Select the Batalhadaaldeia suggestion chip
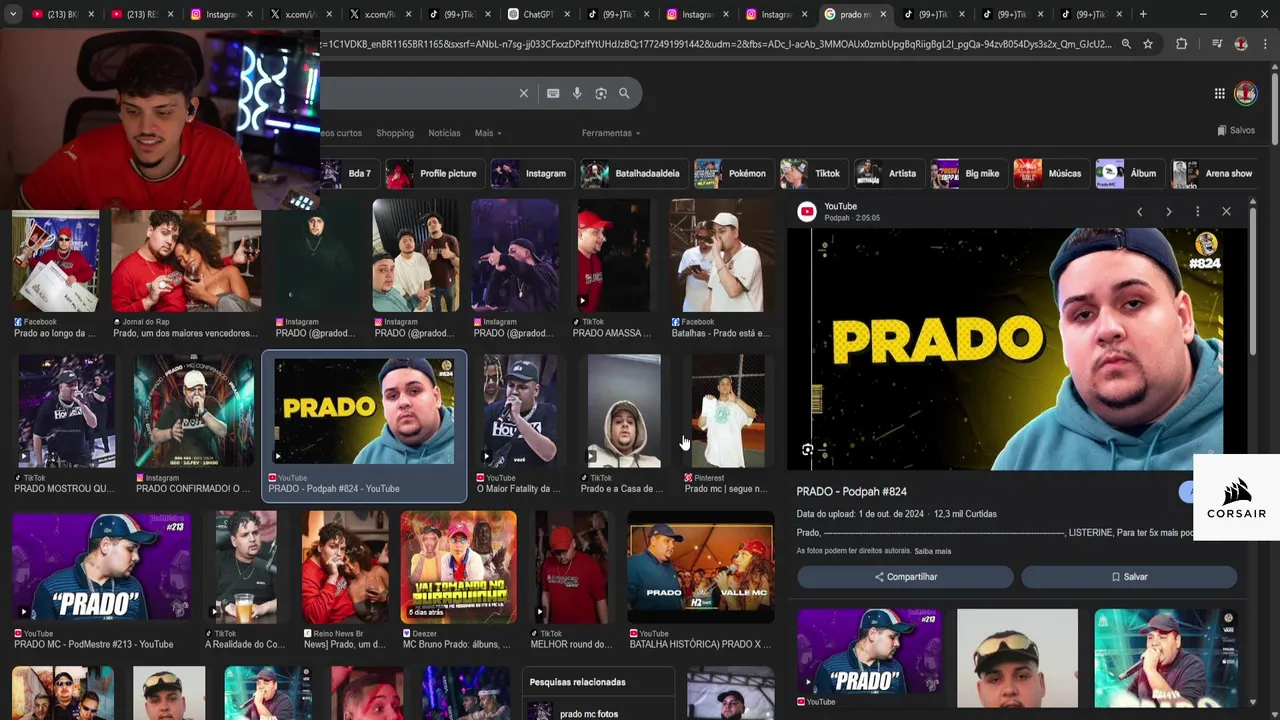This screenshot has height=720, width=1280. [633, 173]
